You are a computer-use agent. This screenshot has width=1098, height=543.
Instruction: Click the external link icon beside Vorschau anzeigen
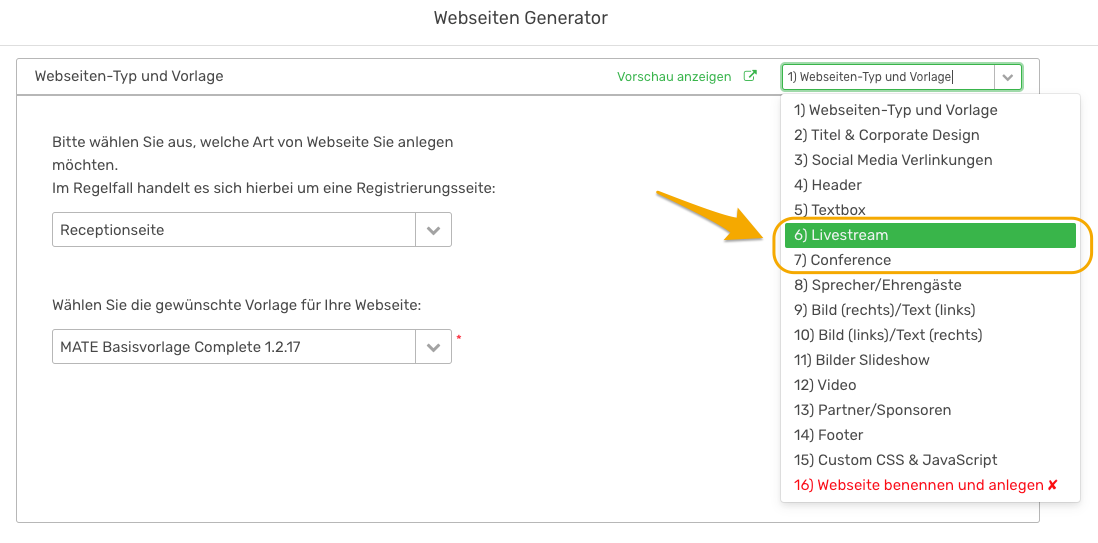click(750, 76)
